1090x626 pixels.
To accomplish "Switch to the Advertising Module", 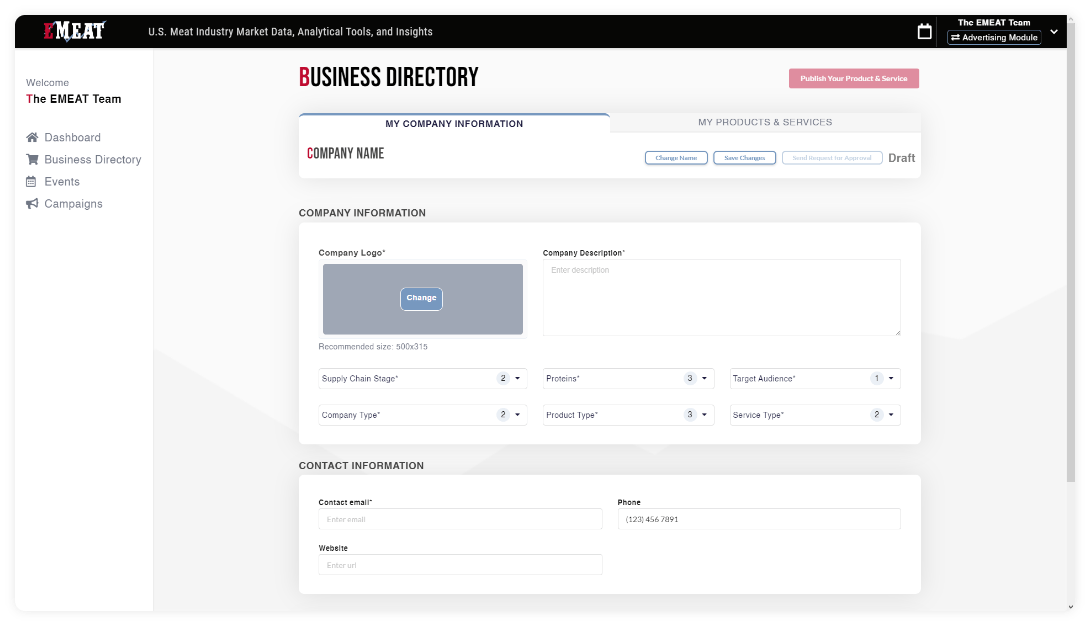I will (994, 38).
